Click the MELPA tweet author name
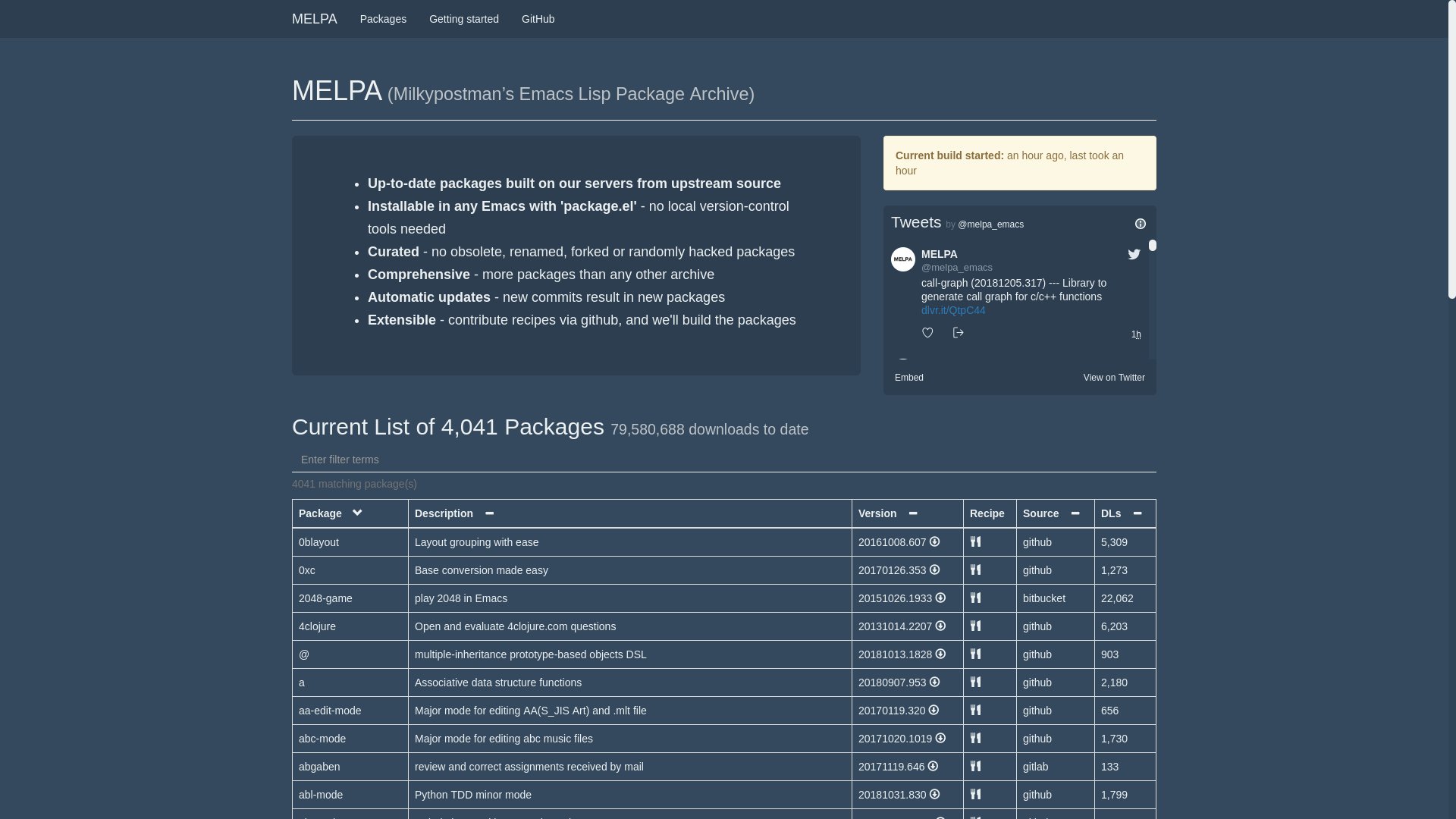Image resolution: width=1456 pixels, height=819 pixels. [x=939, y=254]
